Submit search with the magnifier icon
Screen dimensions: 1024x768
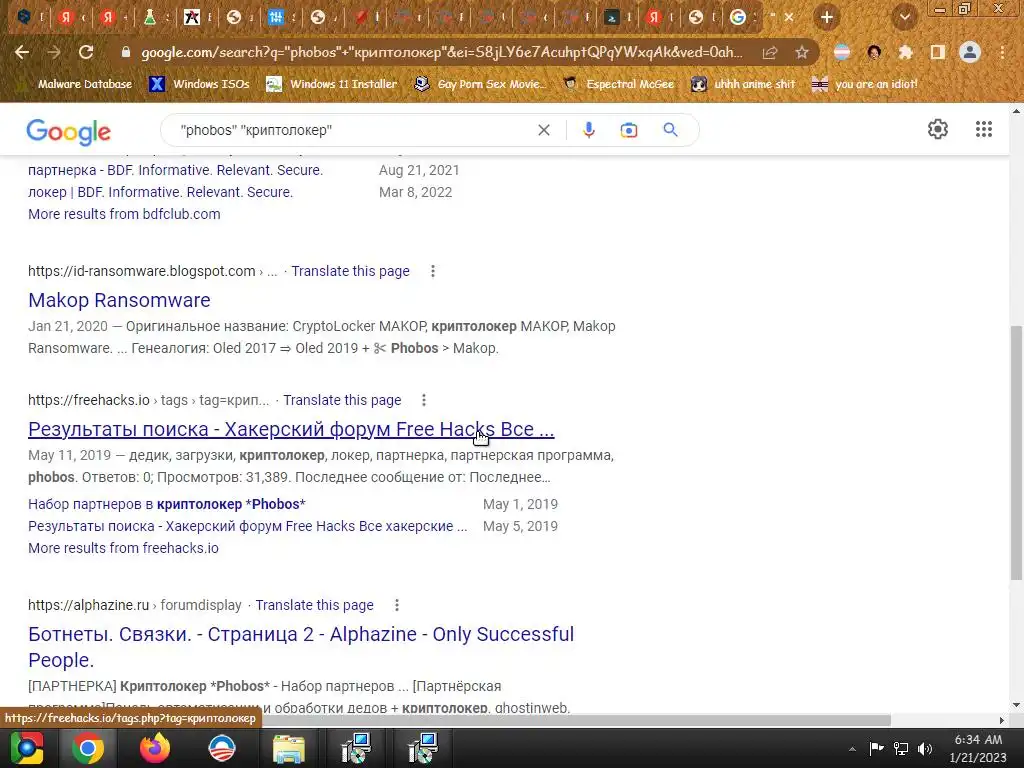pyautogui.click(x=670, y=130)
